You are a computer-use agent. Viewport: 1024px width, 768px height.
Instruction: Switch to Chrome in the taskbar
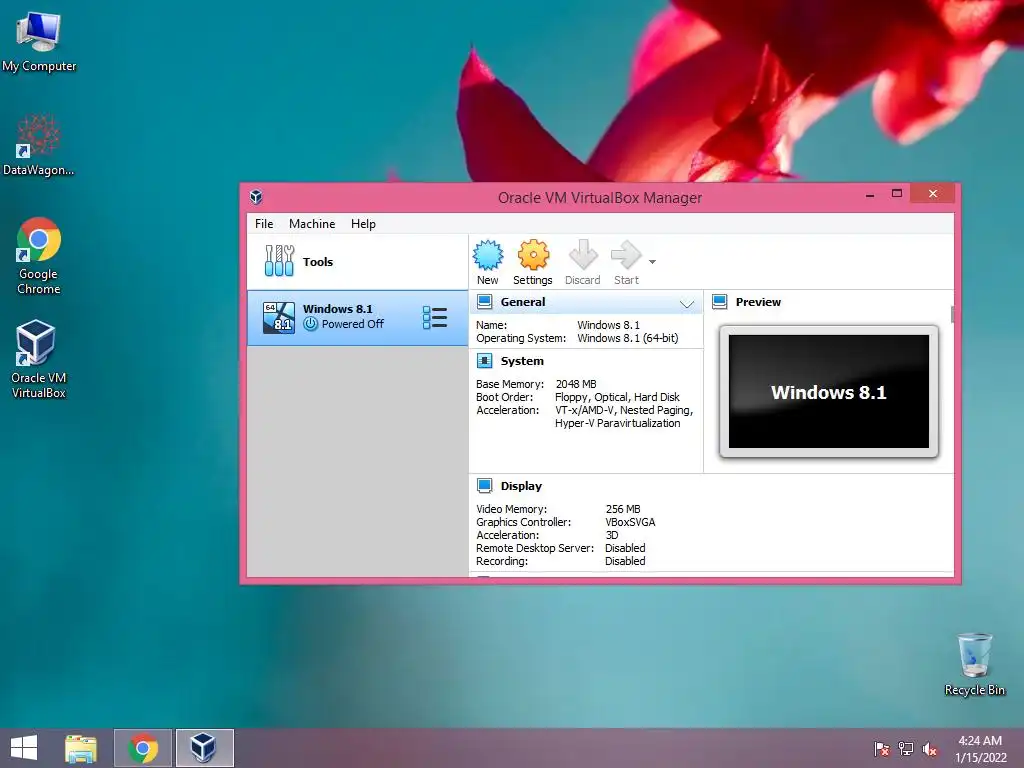tap(143, 748)
